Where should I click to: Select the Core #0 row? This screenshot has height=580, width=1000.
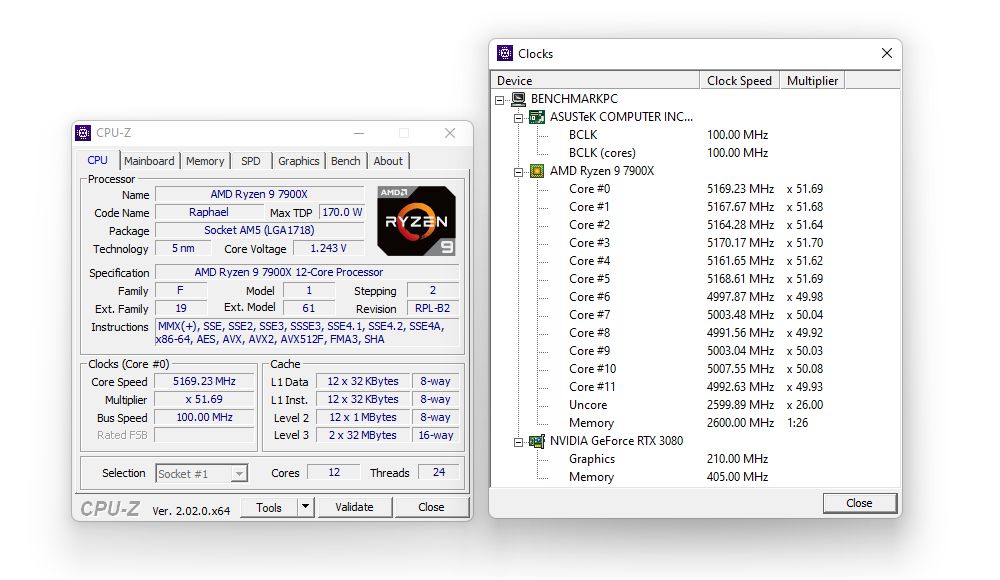coord(696,189)
